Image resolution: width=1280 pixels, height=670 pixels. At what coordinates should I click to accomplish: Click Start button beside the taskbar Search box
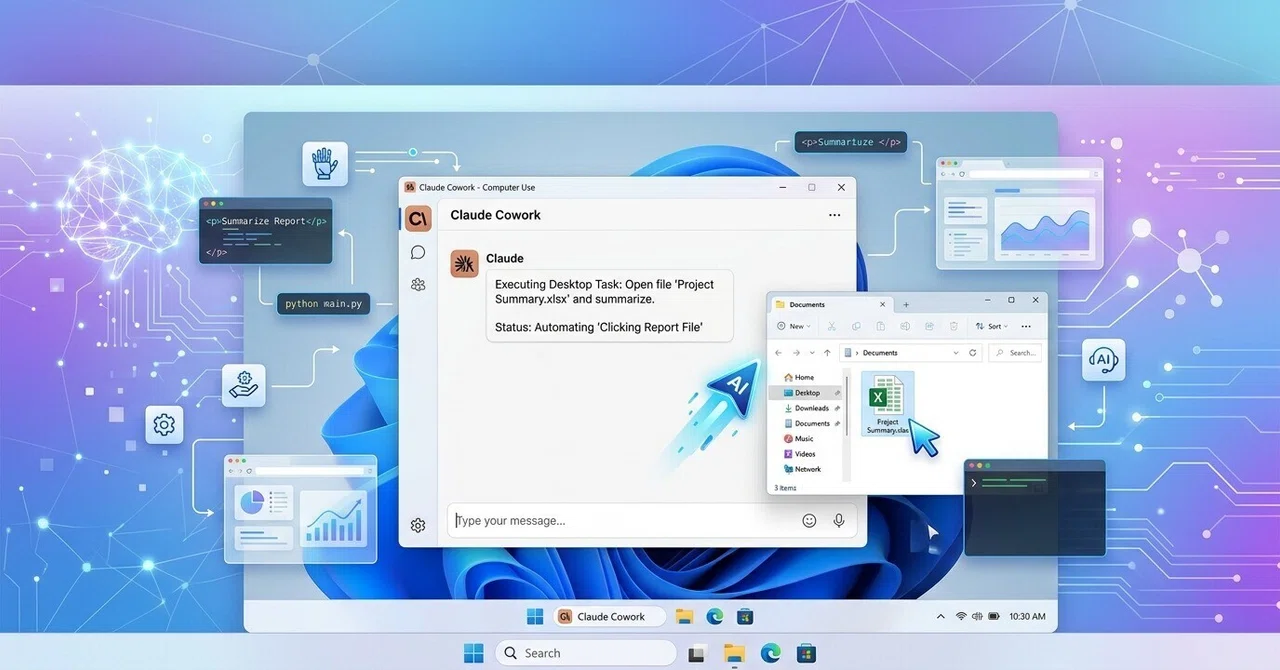474,653
